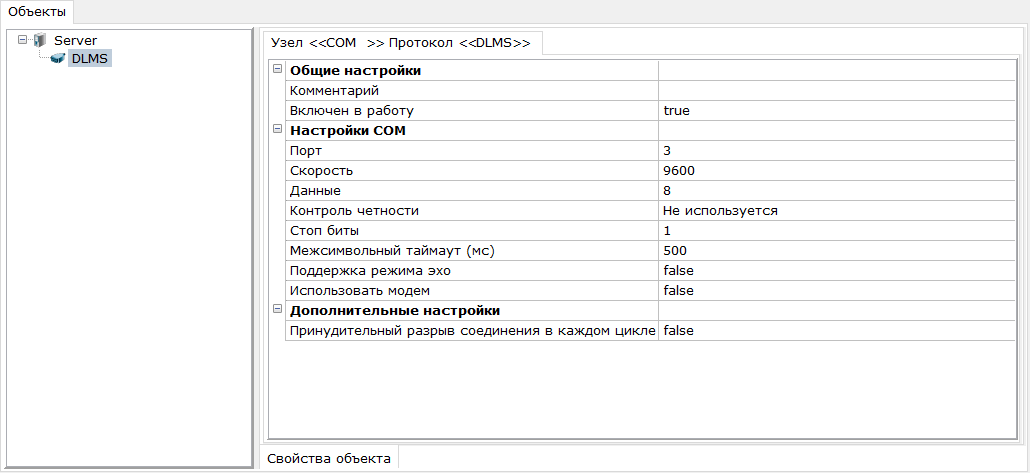Click the DLMS device icon in tree
Viewport: 1030px width, 473px height.
click(x=58, y=58)
